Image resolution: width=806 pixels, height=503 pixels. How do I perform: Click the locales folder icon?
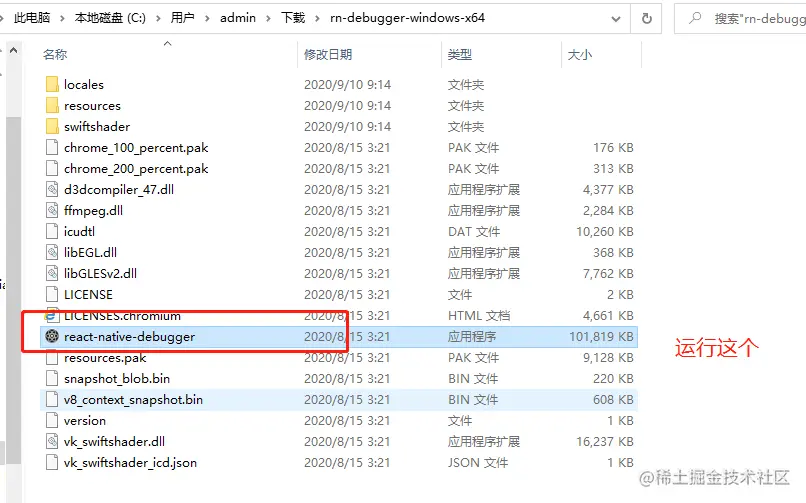coord(52,84)
